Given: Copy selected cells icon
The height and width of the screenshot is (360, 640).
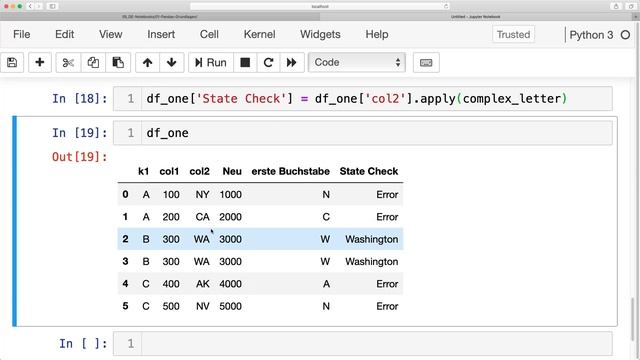Looking at the screenshot, I should (x=93, y=62).
